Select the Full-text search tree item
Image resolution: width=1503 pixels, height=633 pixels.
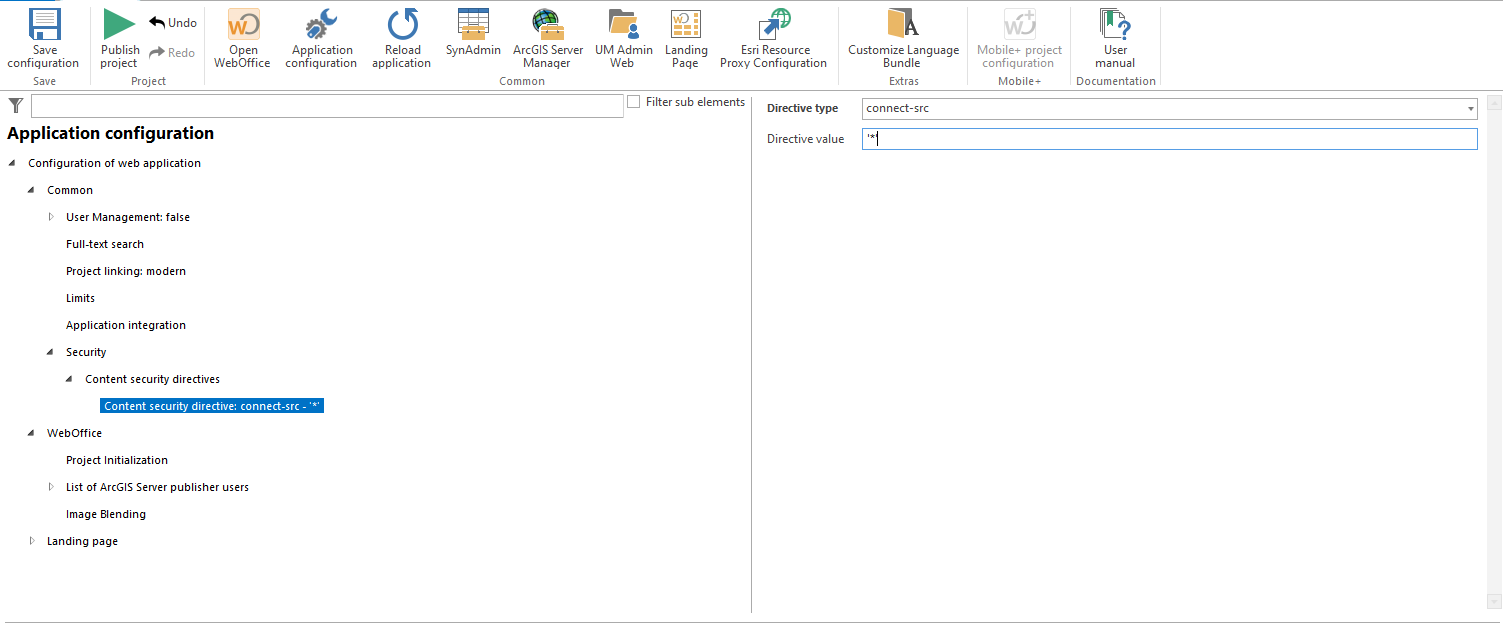pyautogui.click(x=105, y=244)
